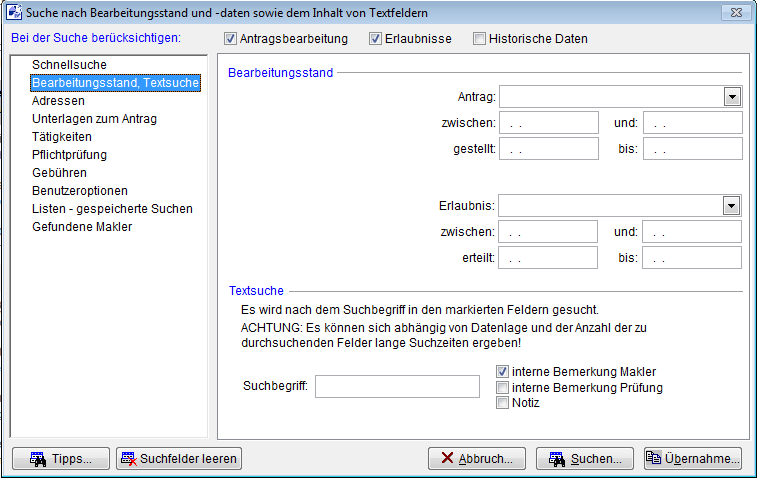757x478 pixels.
Task: Click the red X icon on Abbruch
Action: (x=445, y=459)
